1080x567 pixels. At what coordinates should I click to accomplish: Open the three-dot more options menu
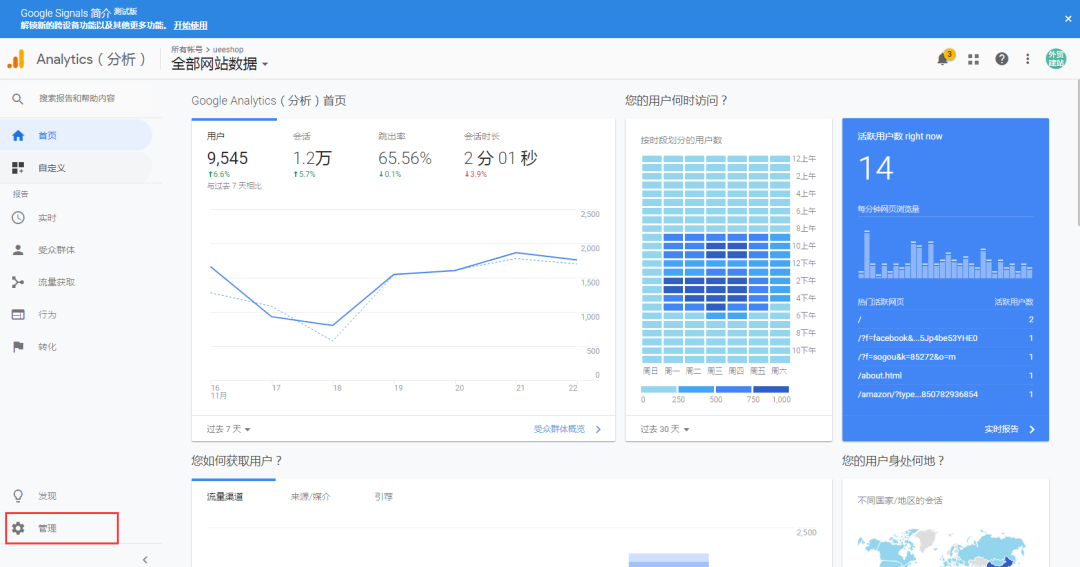1028,59
